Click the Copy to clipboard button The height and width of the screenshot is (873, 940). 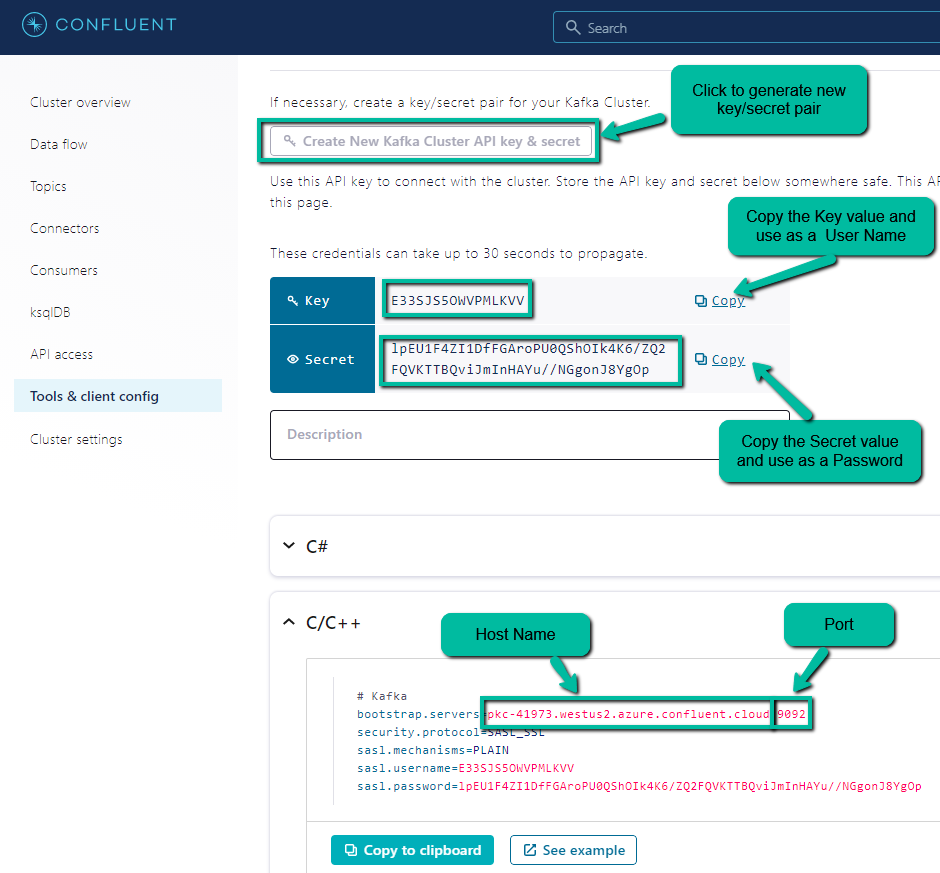point(412,850)
